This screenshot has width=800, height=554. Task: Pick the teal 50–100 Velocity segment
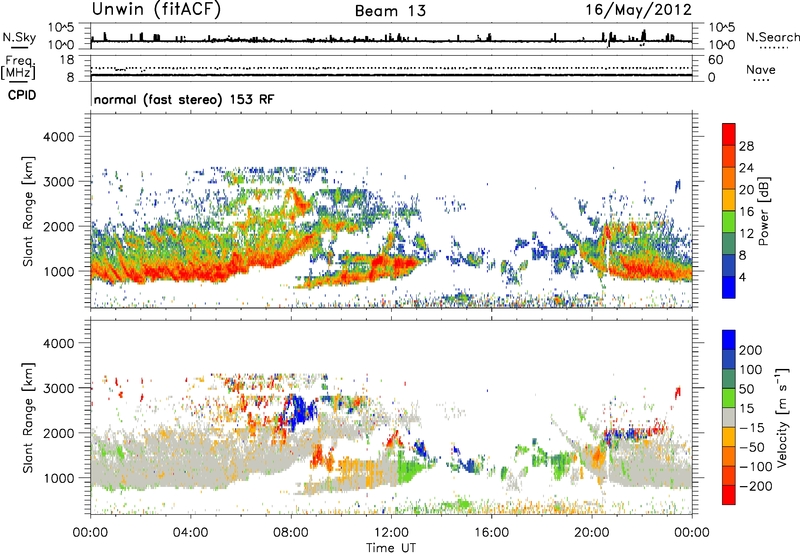coord(729,379)
